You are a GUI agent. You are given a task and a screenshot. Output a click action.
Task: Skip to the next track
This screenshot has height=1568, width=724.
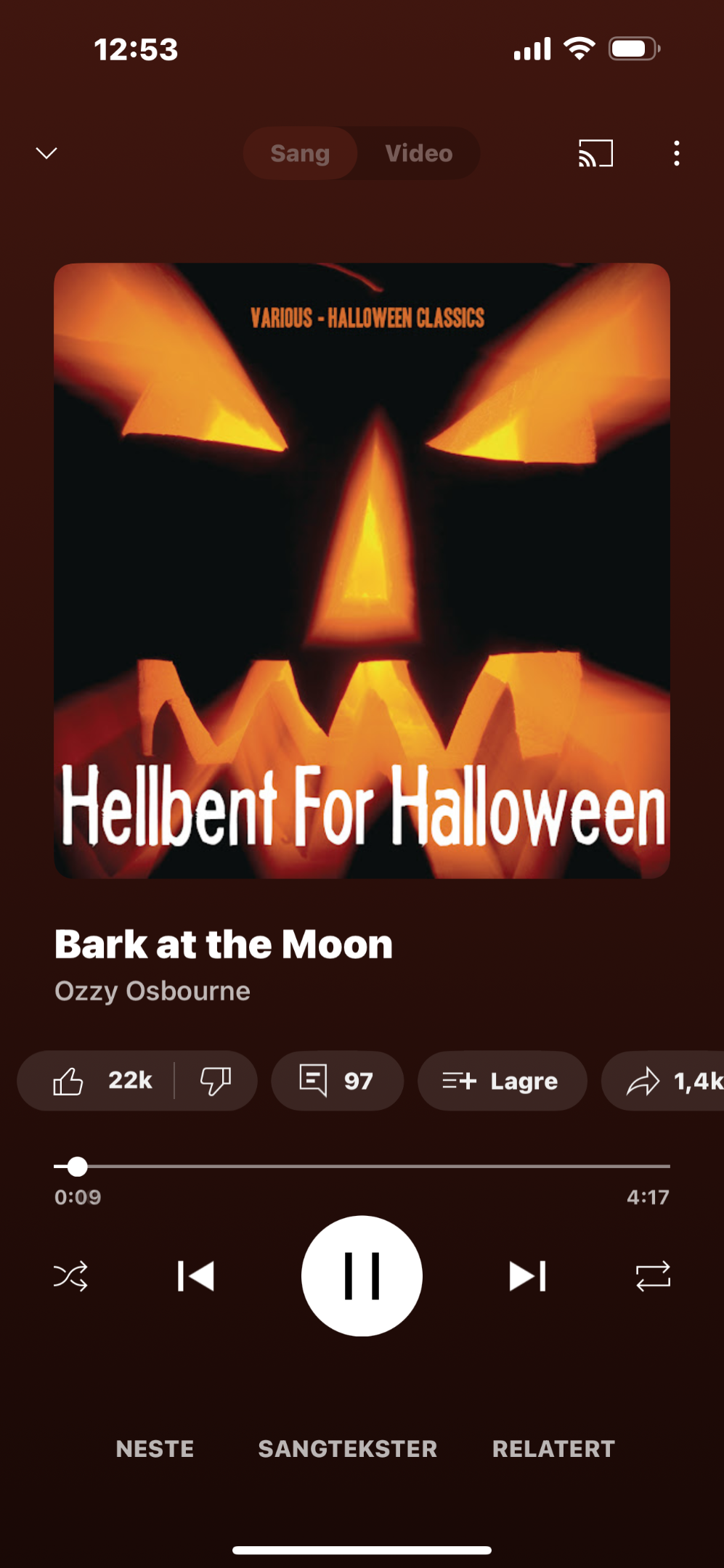[528, 1276]
